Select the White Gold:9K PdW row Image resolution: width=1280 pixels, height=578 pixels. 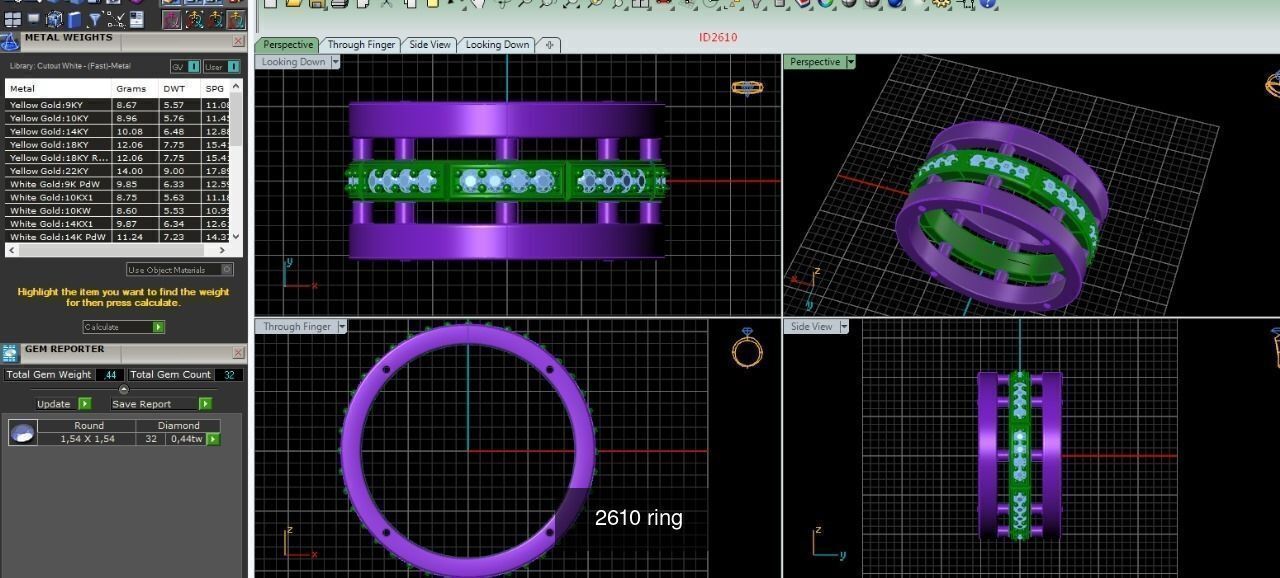point(118,184)
